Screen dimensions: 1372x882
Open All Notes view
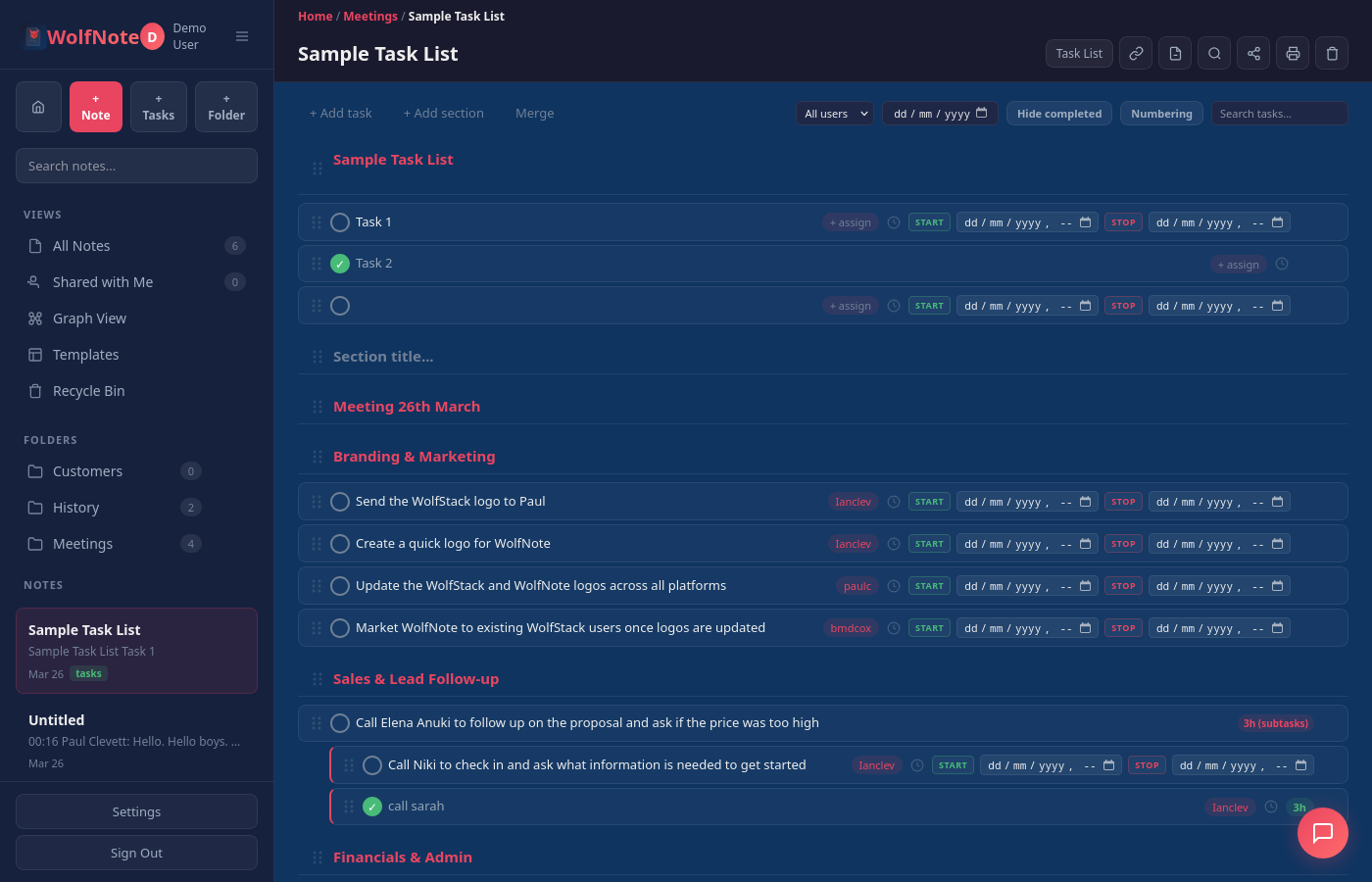136,246
